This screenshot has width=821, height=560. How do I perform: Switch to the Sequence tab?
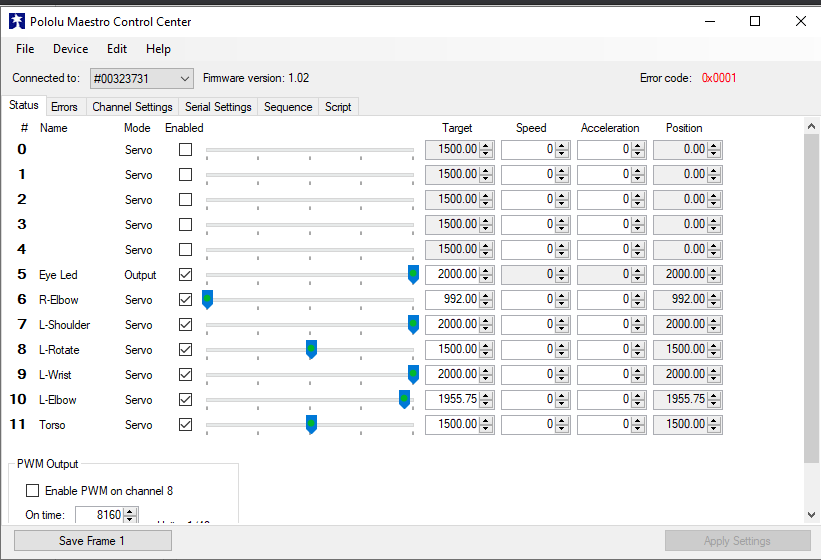[288, 107]
